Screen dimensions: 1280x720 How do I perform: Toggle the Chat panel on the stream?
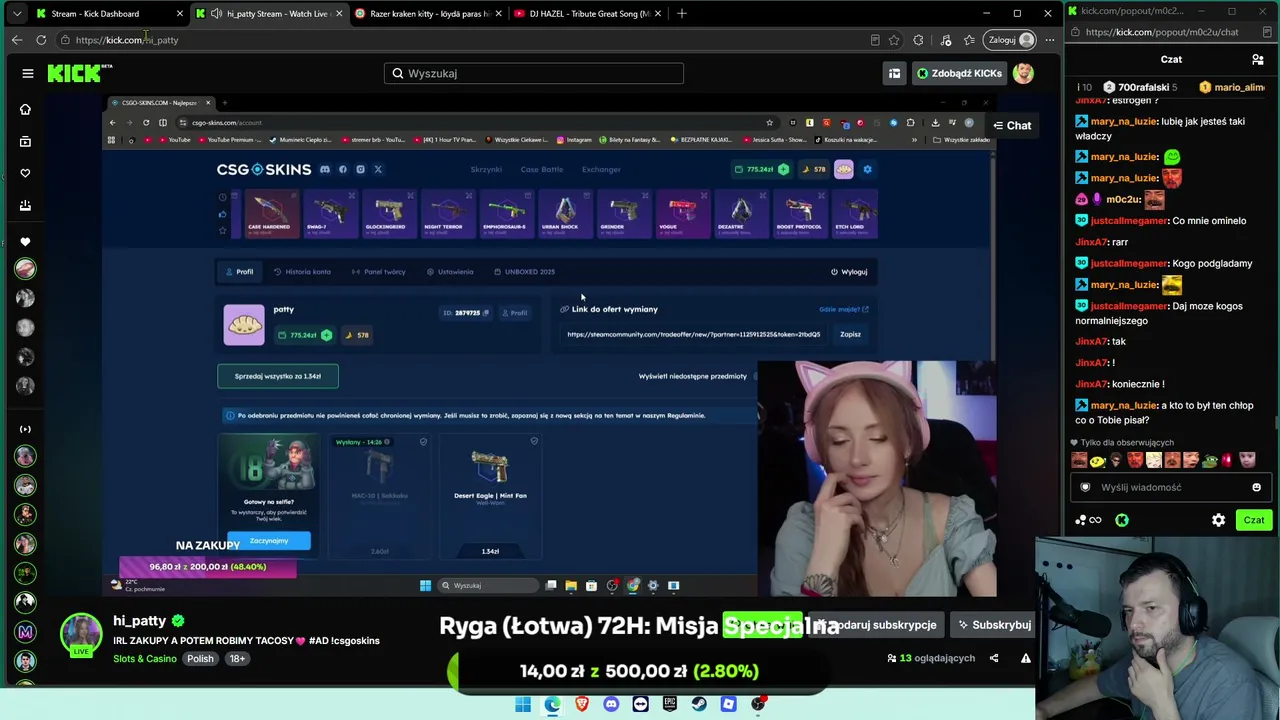(x=1012, y=125)
